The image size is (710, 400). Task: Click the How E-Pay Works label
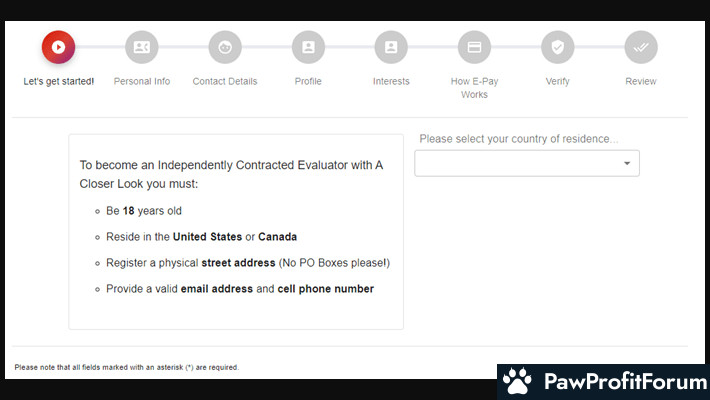pyautogui.click(x=475, y=88)
